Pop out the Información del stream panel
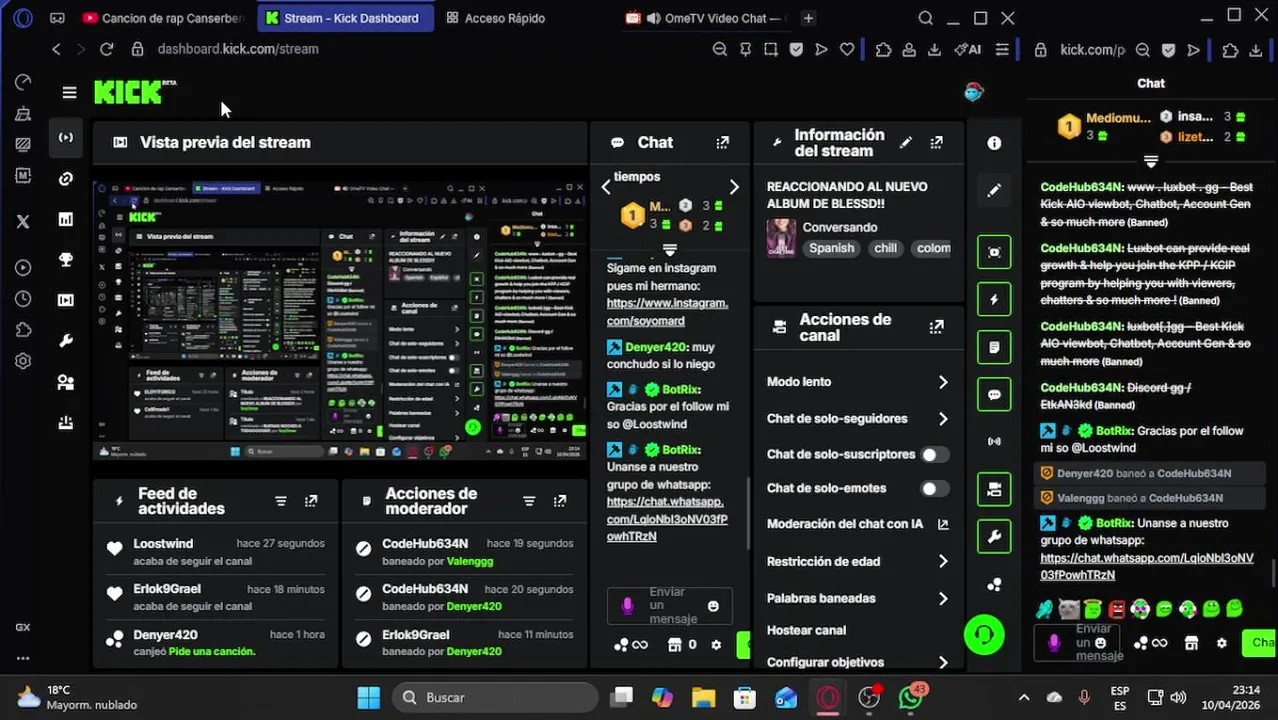Image resolution: width=1278 pixels, height=720 pixels. pos(937,143)
